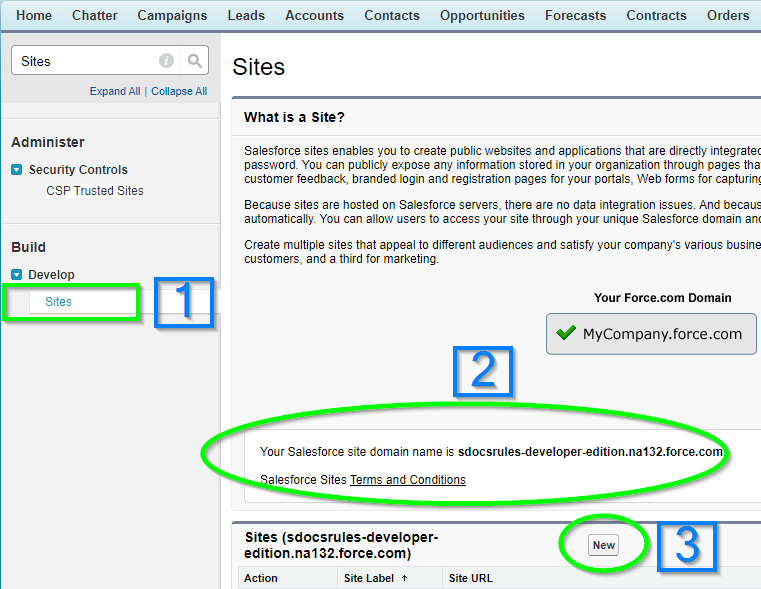Click the 'Your Force.com Domain' label
761x589 pixels.
click(662, 298)
